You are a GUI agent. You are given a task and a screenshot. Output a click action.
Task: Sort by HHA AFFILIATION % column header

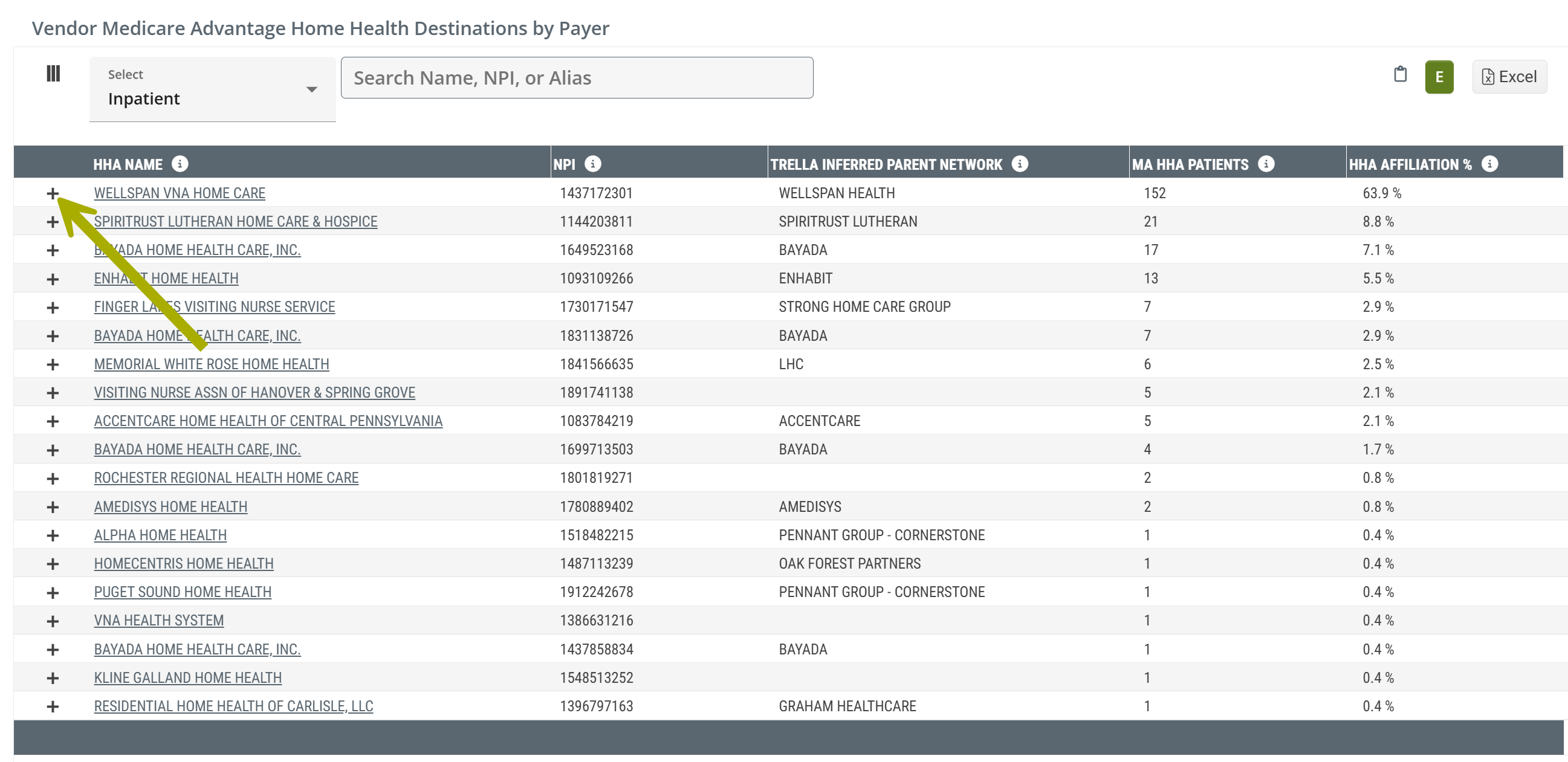(x=1410, y=164)
